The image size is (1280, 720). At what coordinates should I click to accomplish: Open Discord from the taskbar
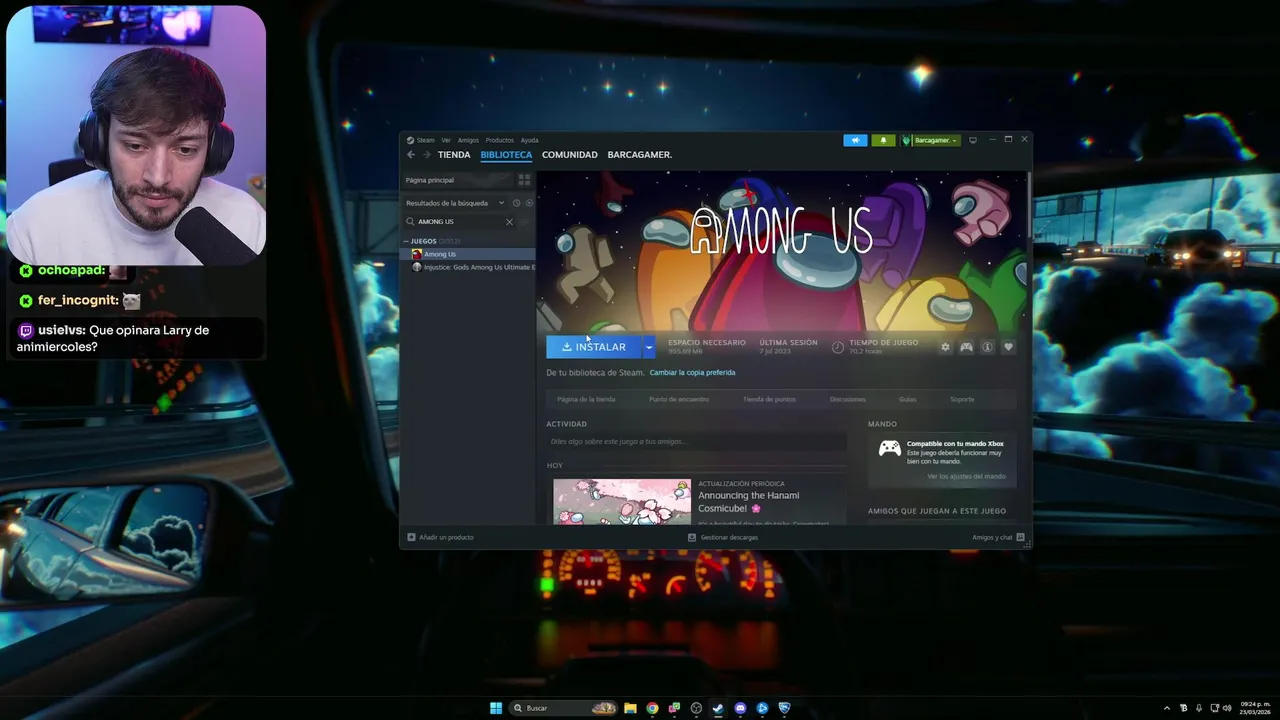(740, 708)
